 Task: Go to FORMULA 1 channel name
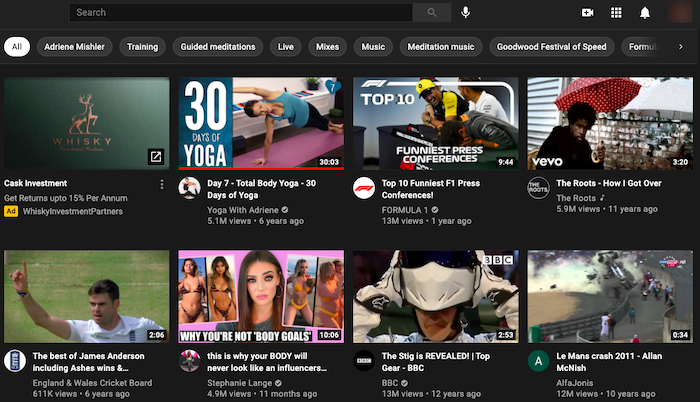pyautogui.click(x=404, y=209)
